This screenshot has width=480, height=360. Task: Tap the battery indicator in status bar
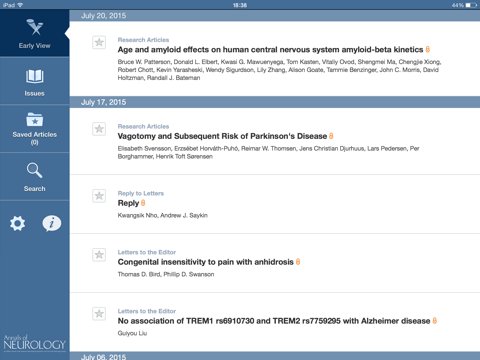[471, 5]
